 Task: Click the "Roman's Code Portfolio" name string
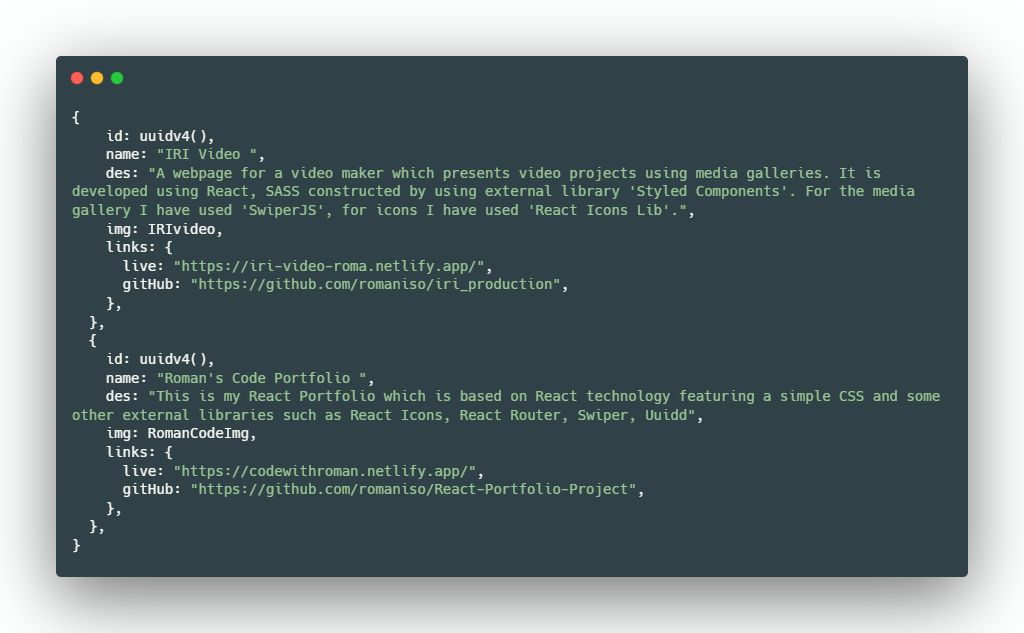coord(266,378)
